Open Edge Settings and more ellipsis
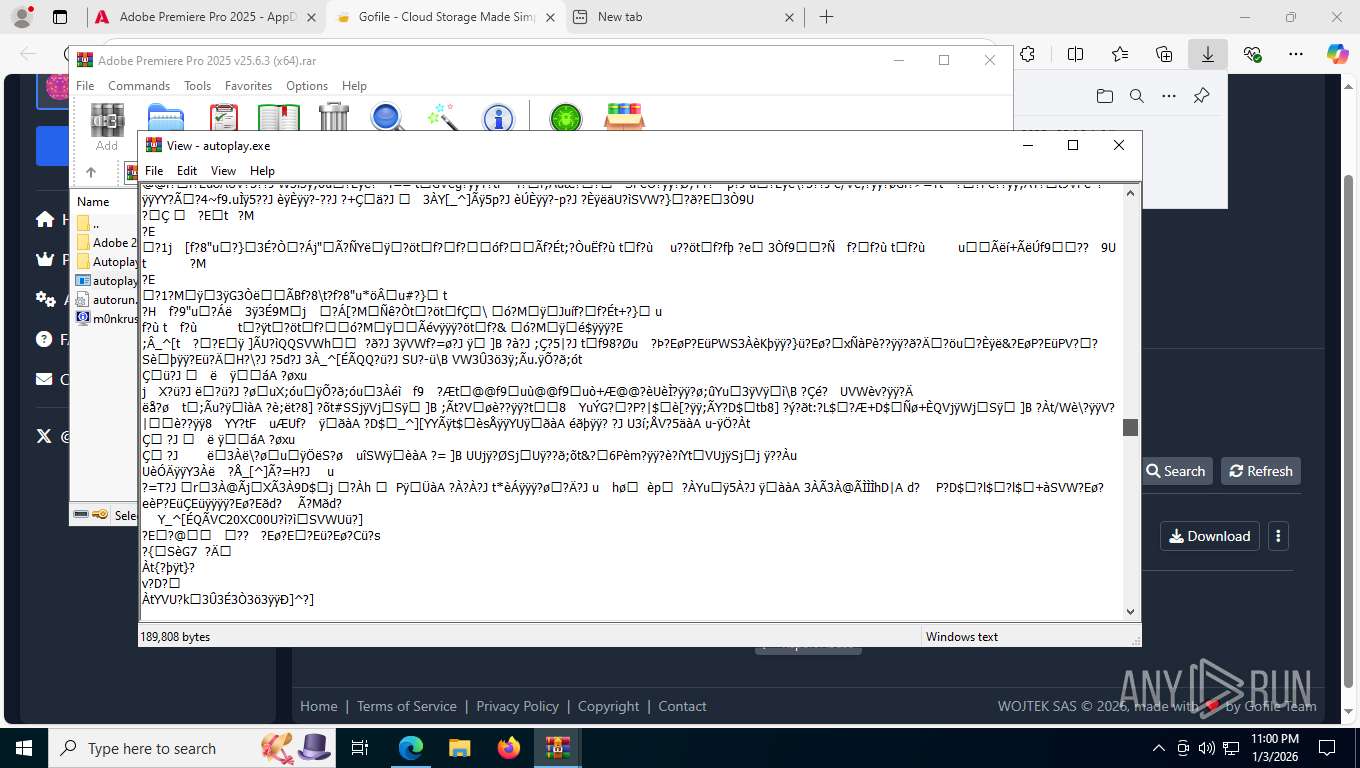The width and height of the screenshot is (1360, 768). click(x=1296, y=54)
